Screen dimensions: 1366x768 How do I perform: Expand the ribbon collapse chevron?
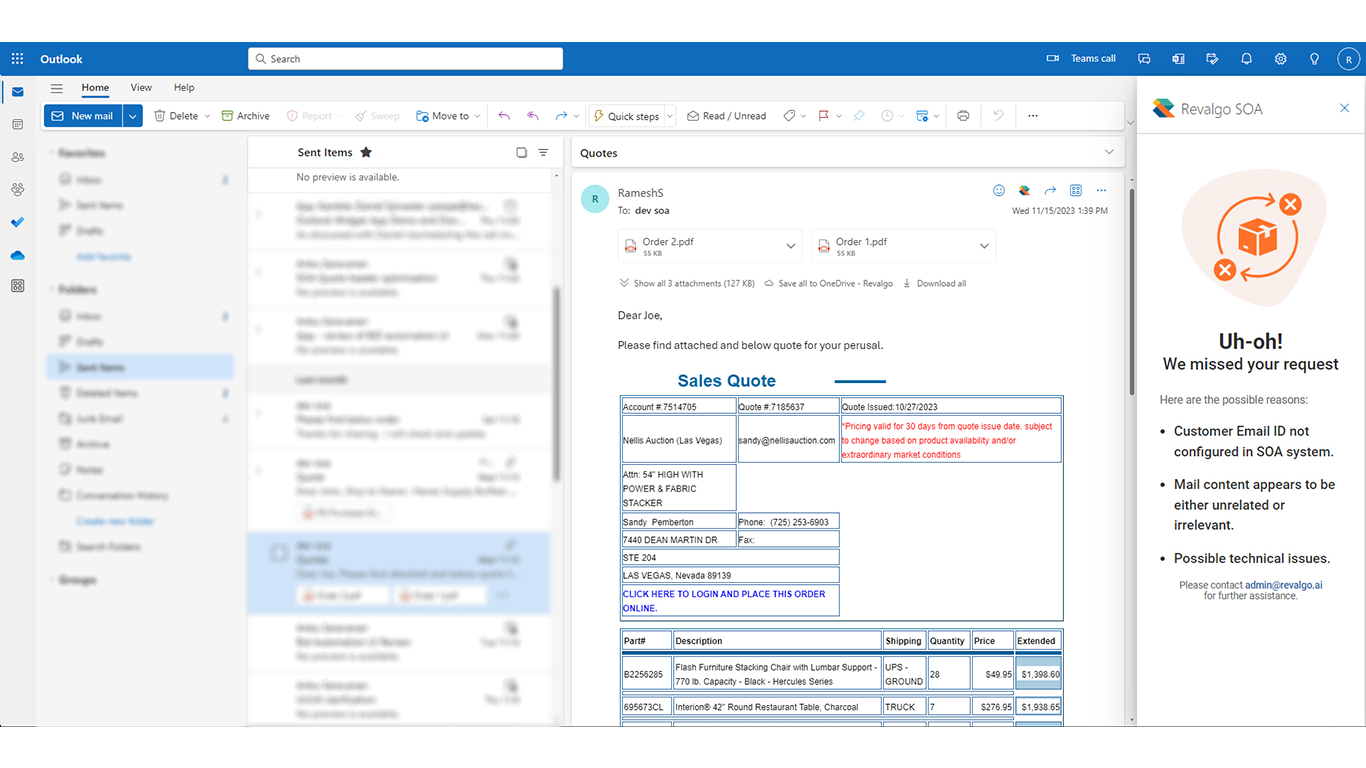pyautogui.click(x=1130, y=123)
